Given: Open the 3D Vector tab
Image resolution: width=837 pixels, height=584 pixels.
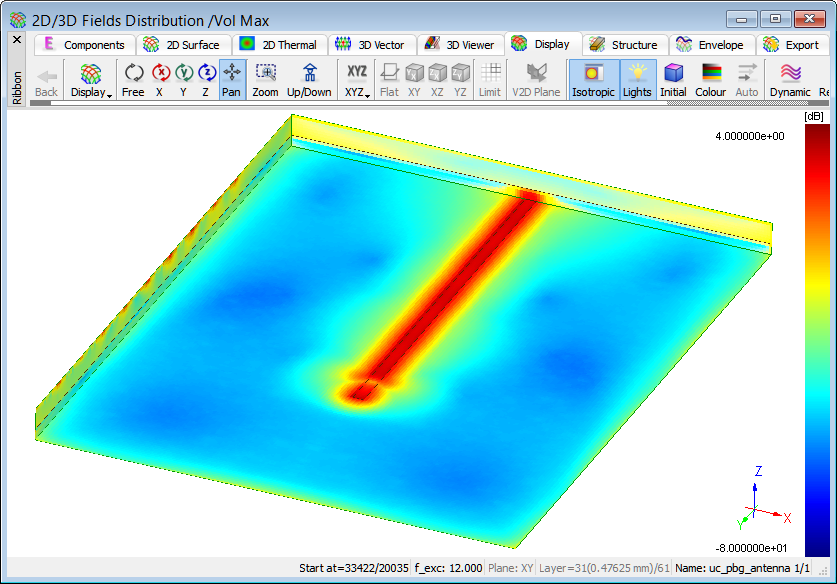Looking at the screenshot, I should click(x=370, y=45).
